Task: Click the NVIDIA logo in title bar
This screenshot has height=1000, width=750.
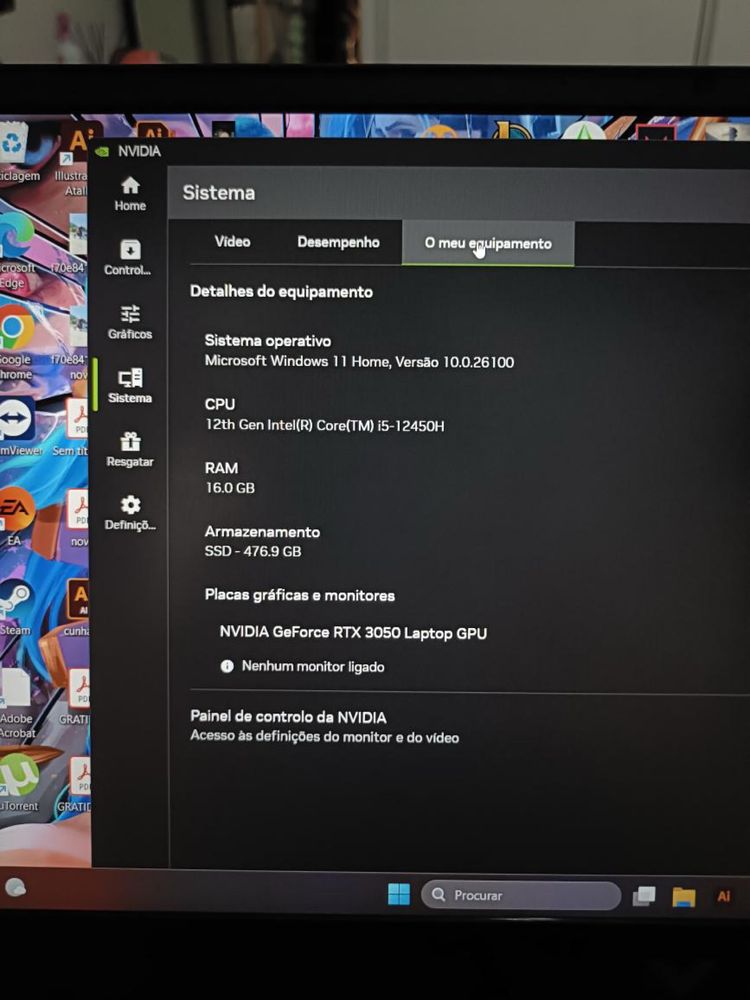Action: (102, 152)
